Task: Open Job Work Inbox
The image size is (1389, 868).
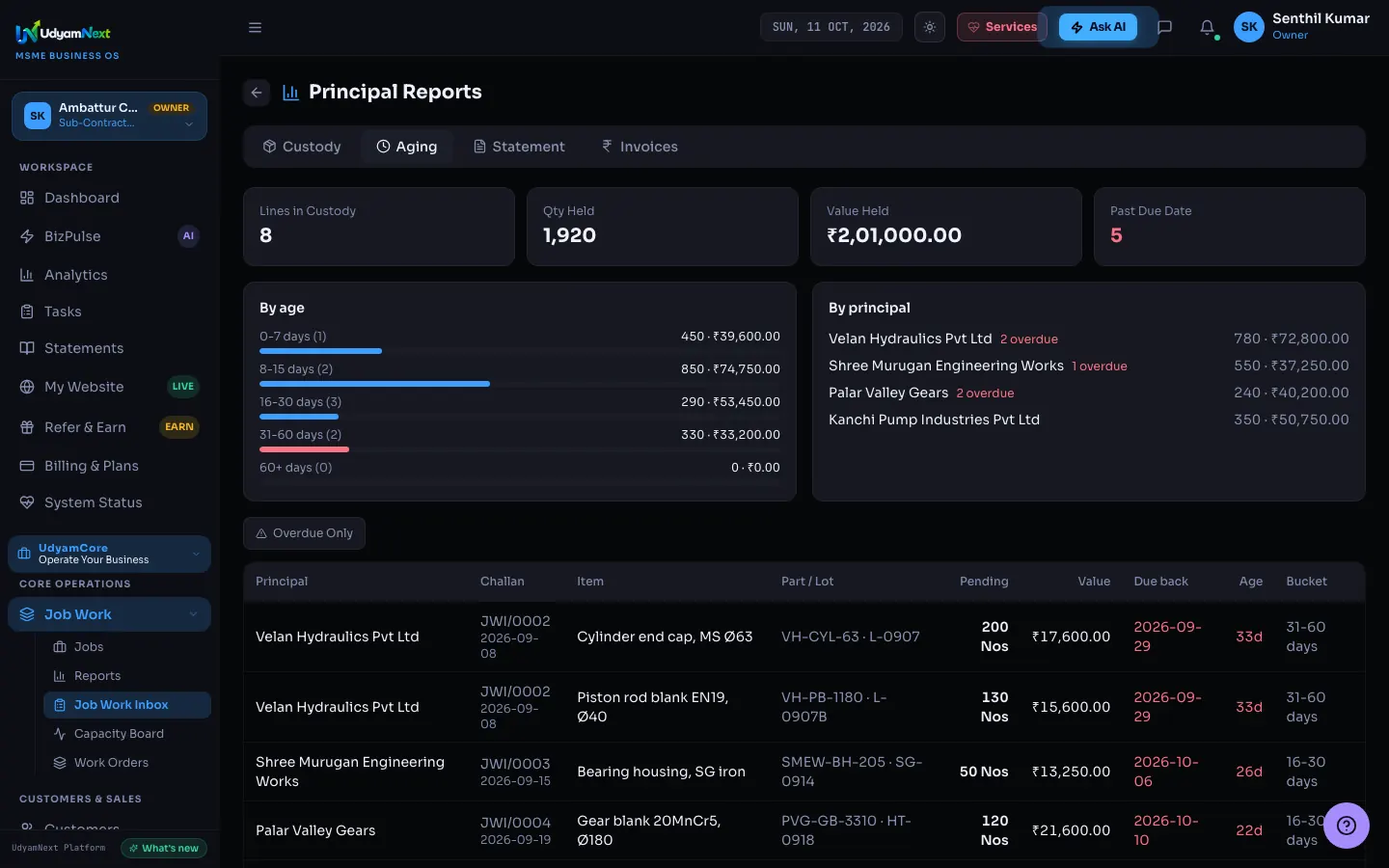Action: tap(127, 705)
